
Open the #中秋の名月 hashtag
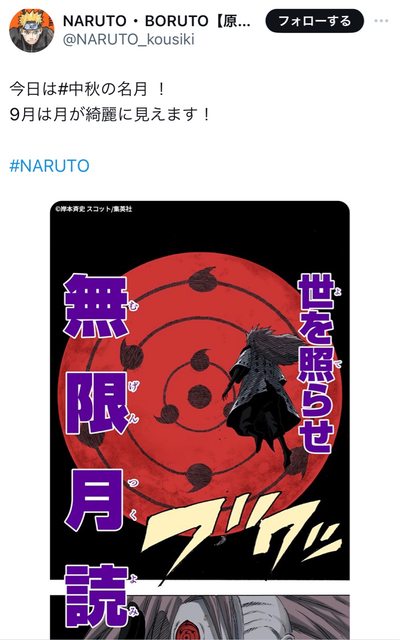click(x=103, y=89)
